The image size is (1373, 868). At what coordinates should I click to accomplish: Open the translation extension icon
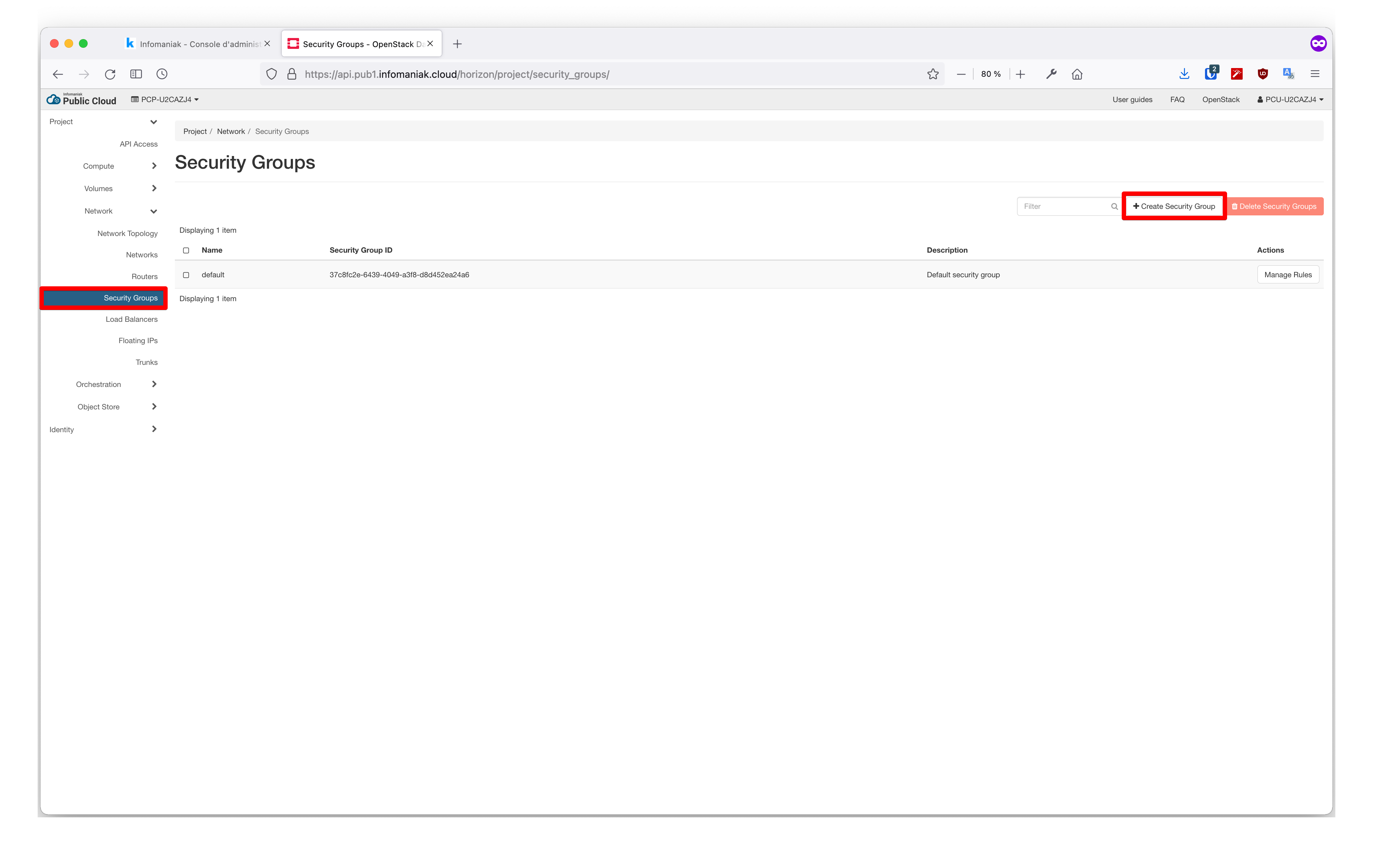click(x=1288, y=73)
